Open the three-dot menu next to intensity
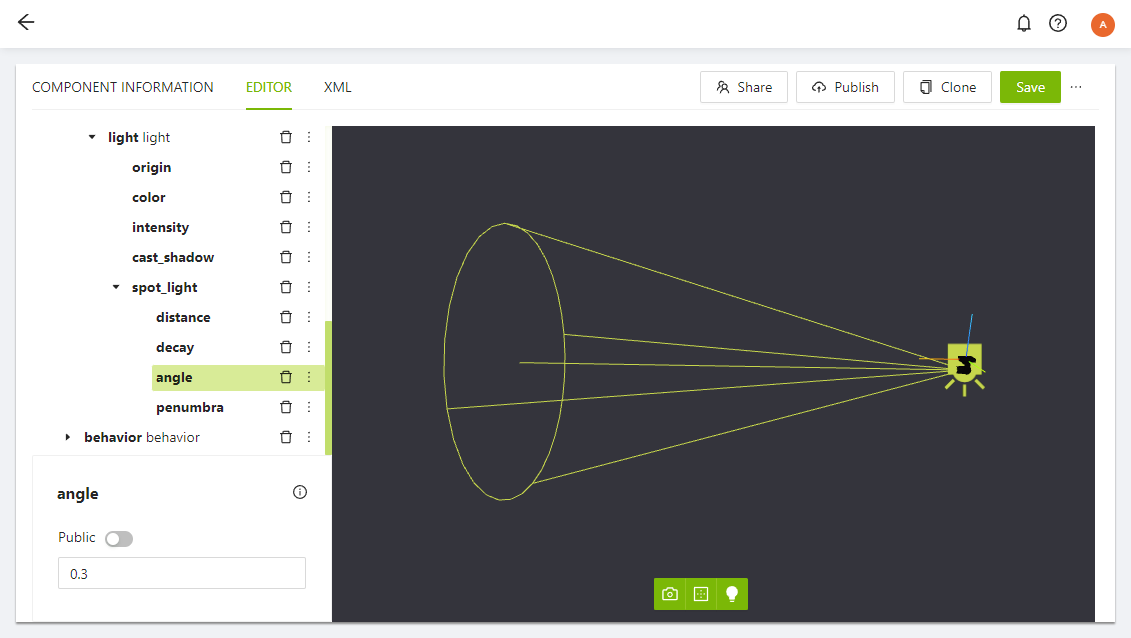Image resolution: width=1131 pixels, height=638 pixels. [x=308, y=227]
